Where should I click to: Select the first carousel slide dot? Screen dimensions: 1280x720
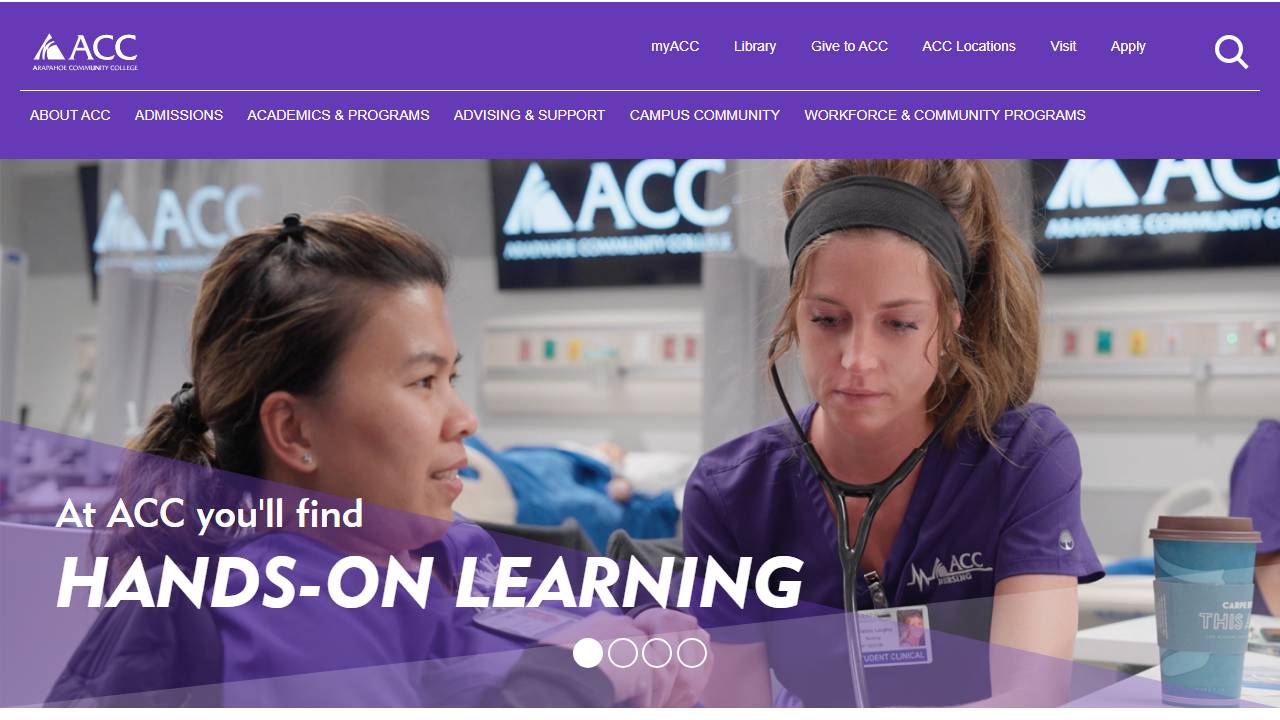(x=588, y=653)
